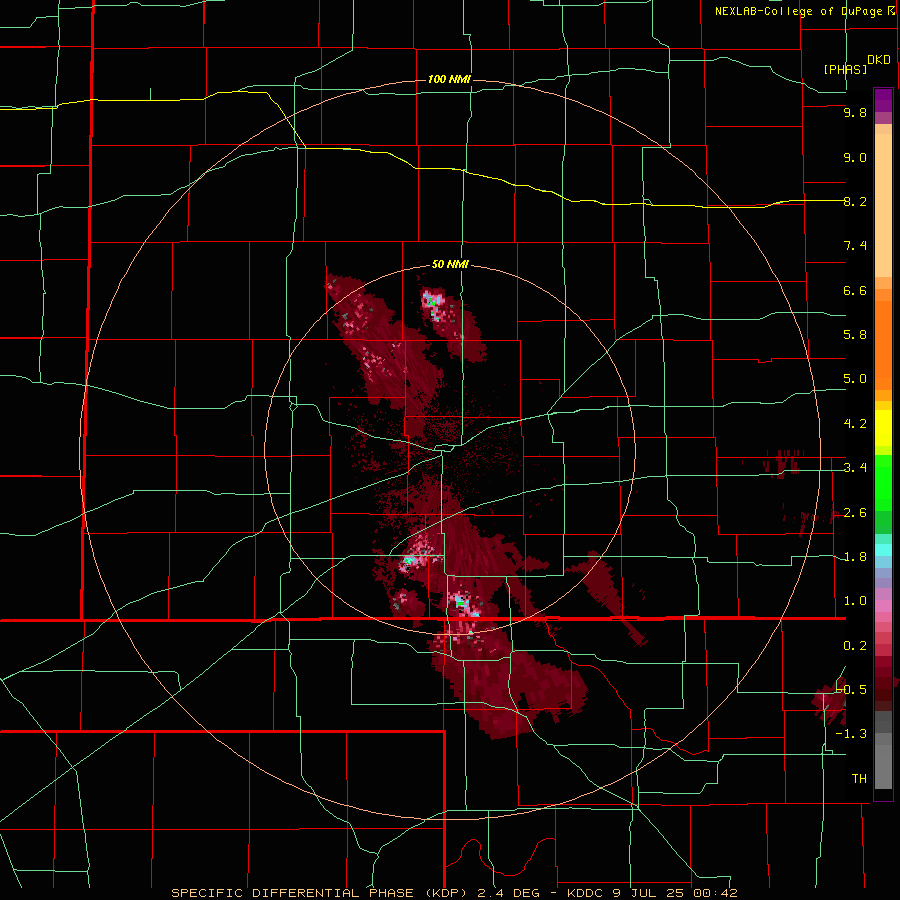
Task: Click the 1.0 scale value
Action: click(855, 601)
